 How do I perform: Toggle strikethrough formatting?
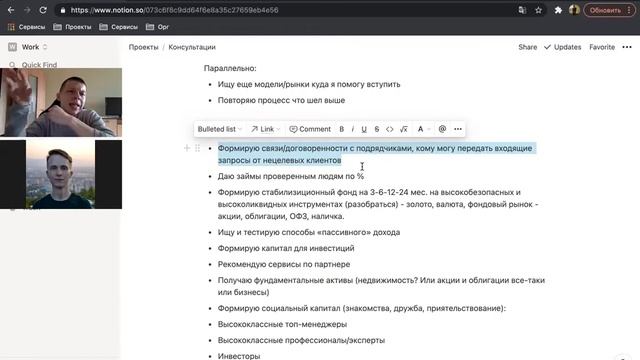point(377,129)
